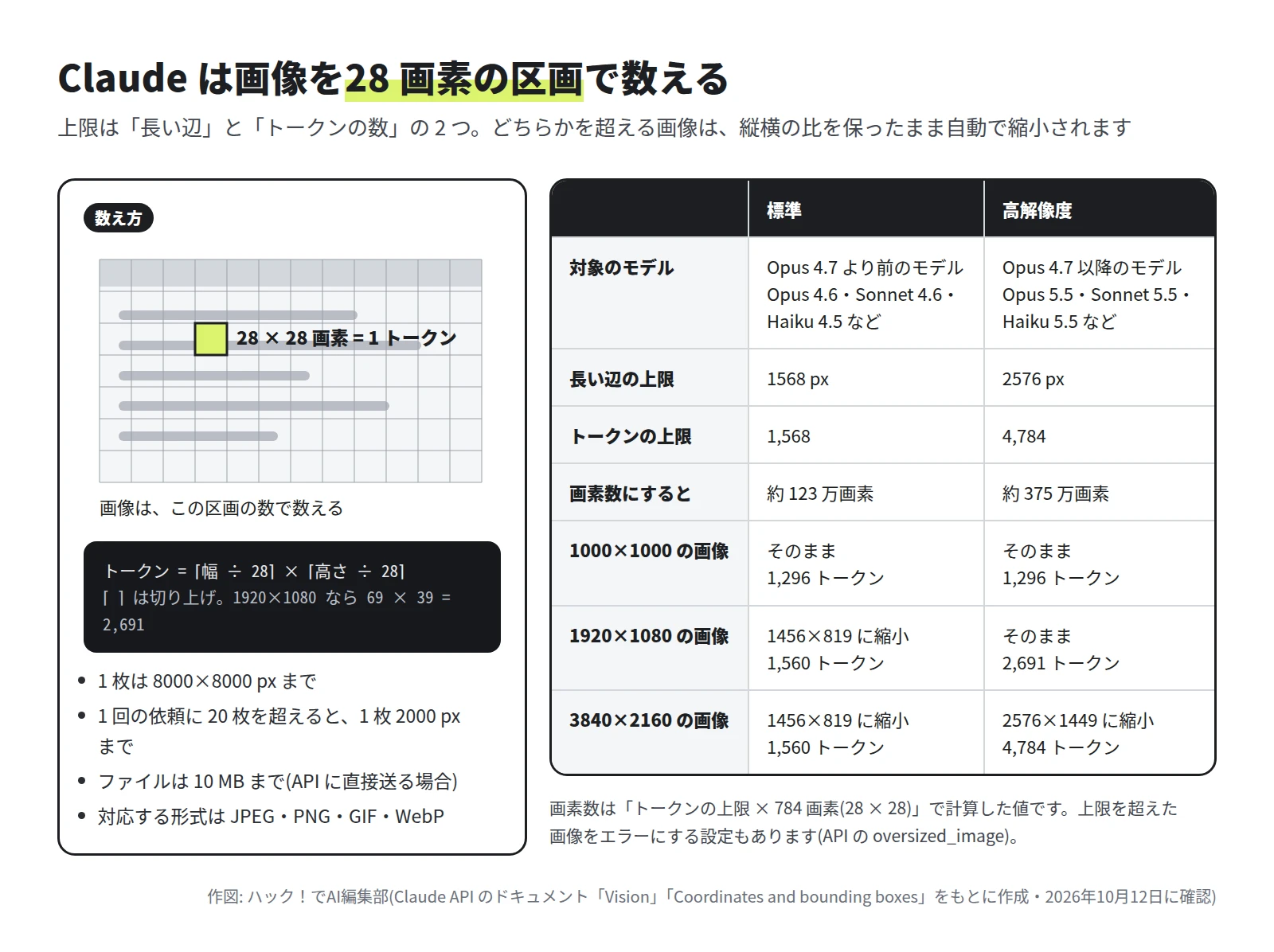Image resolution: width=1274 pixels, height=952 pixels.
Task: Click the highlighted title text 28 画素の区画
Action: click(x=463, y=79)
